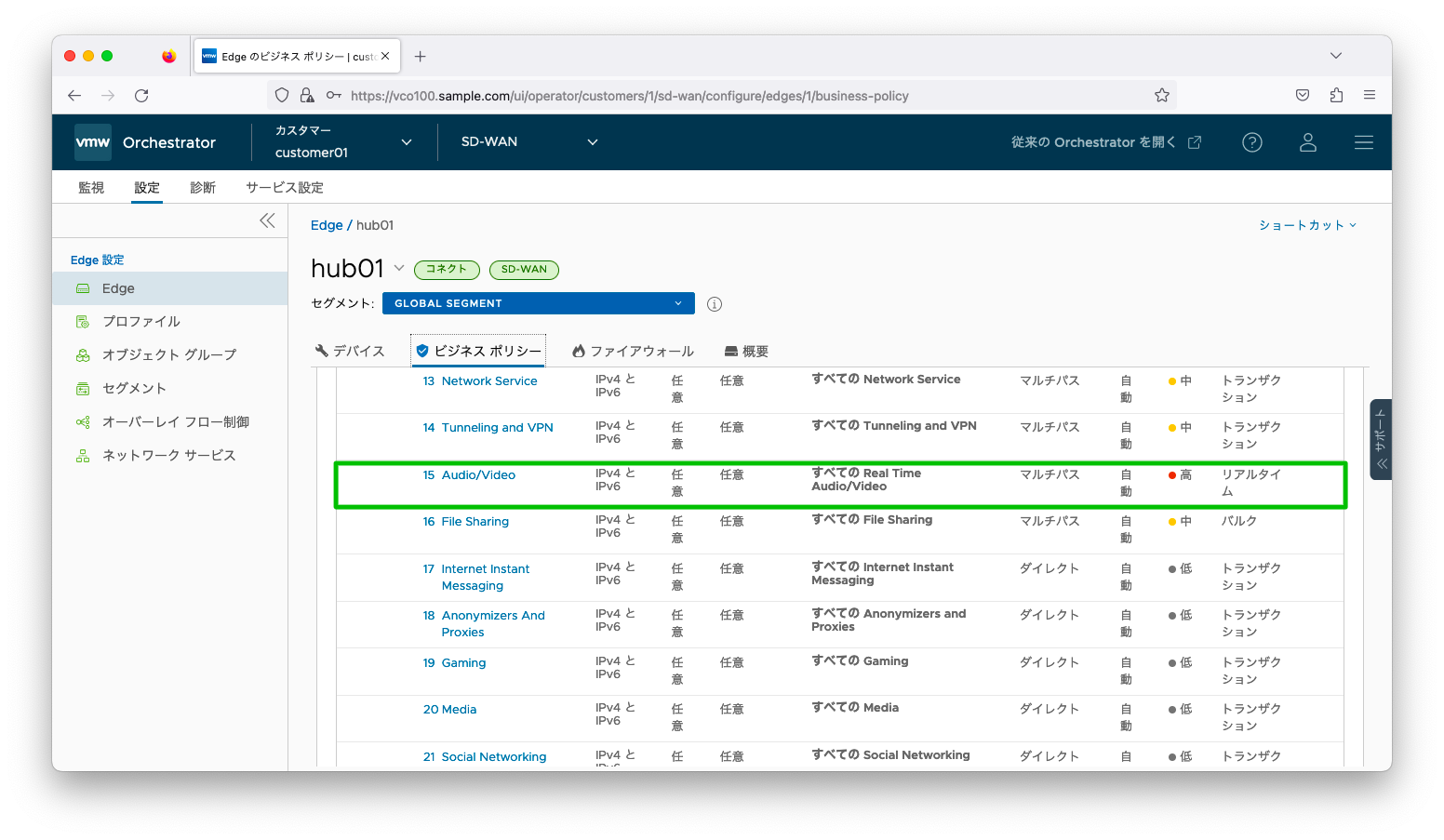Switch to the サービス設定 tab
This screenshot has width=1444, height=840.
point(285,187)
